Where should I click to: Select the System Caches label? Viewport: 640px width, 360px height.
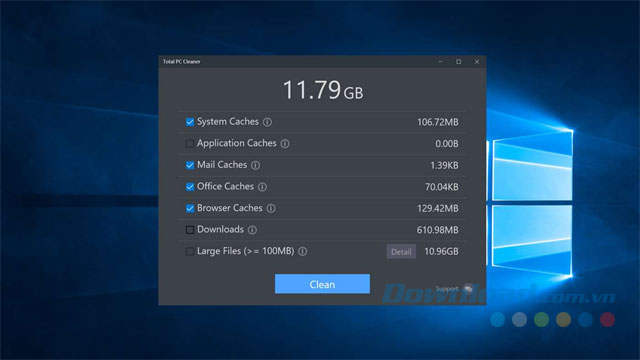click(228, 122)
